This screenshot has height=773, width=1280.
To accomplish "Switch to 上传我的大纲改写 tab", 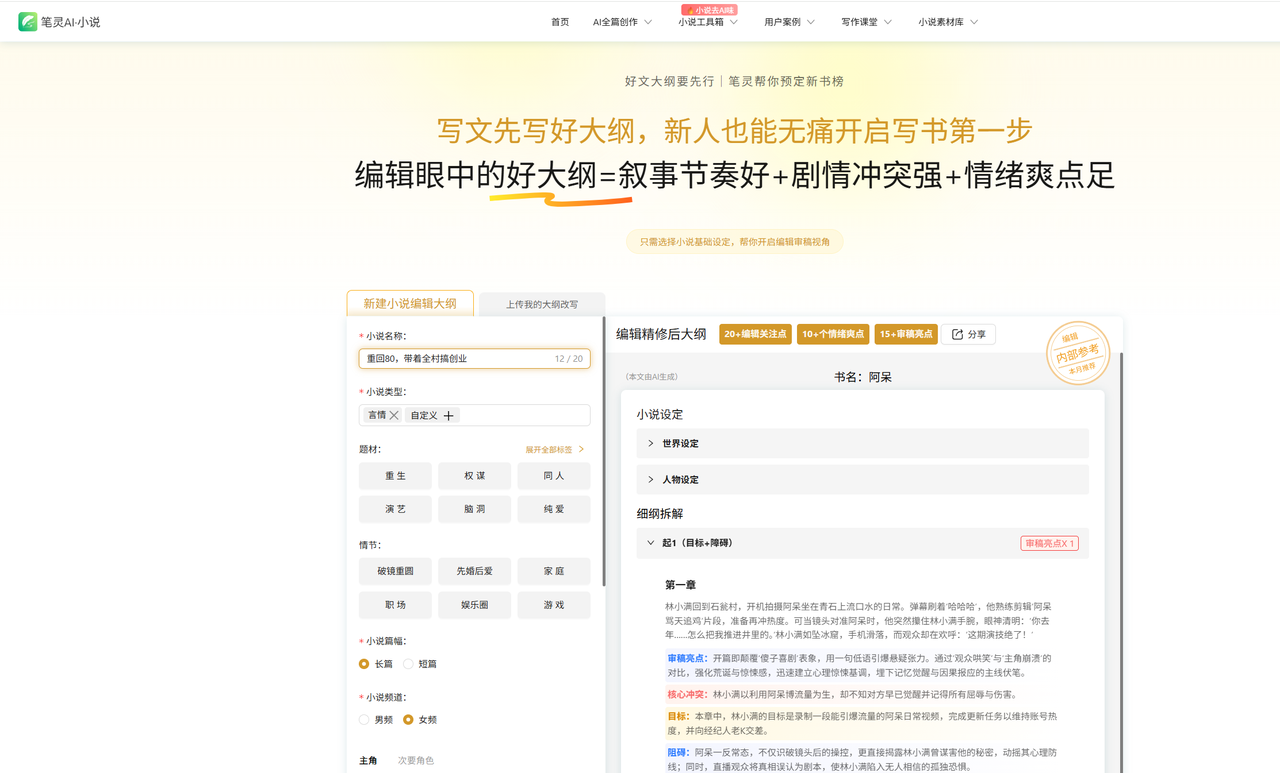I will click(x=542, y=304).
